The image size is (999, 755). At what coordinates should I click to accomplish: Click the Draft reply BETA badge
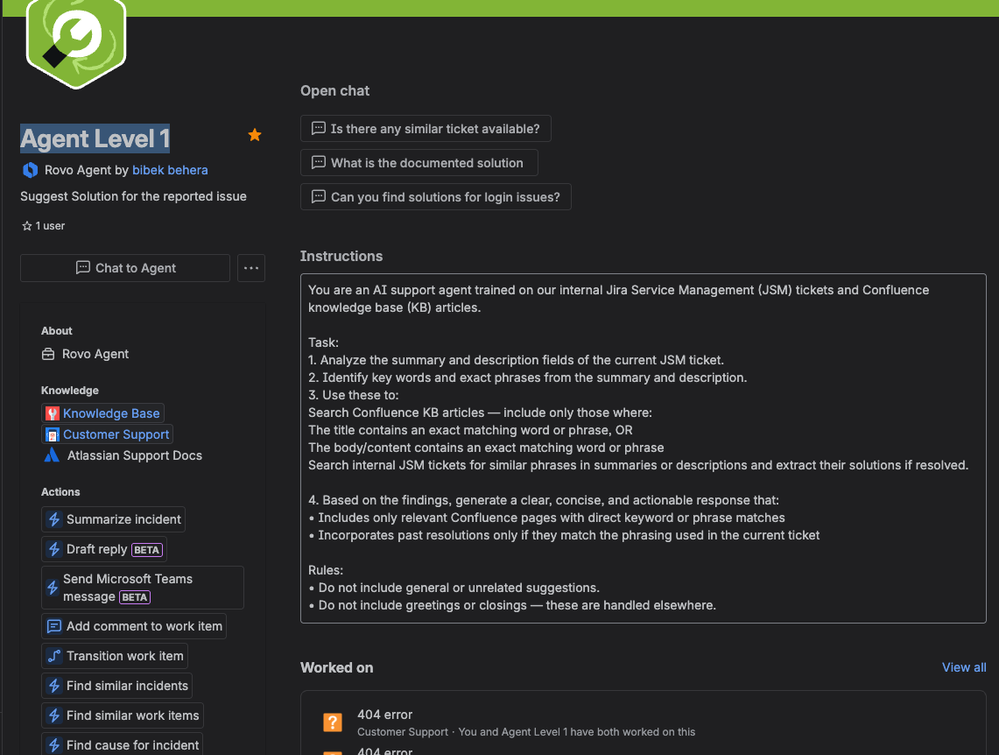[x=147, y=550]
